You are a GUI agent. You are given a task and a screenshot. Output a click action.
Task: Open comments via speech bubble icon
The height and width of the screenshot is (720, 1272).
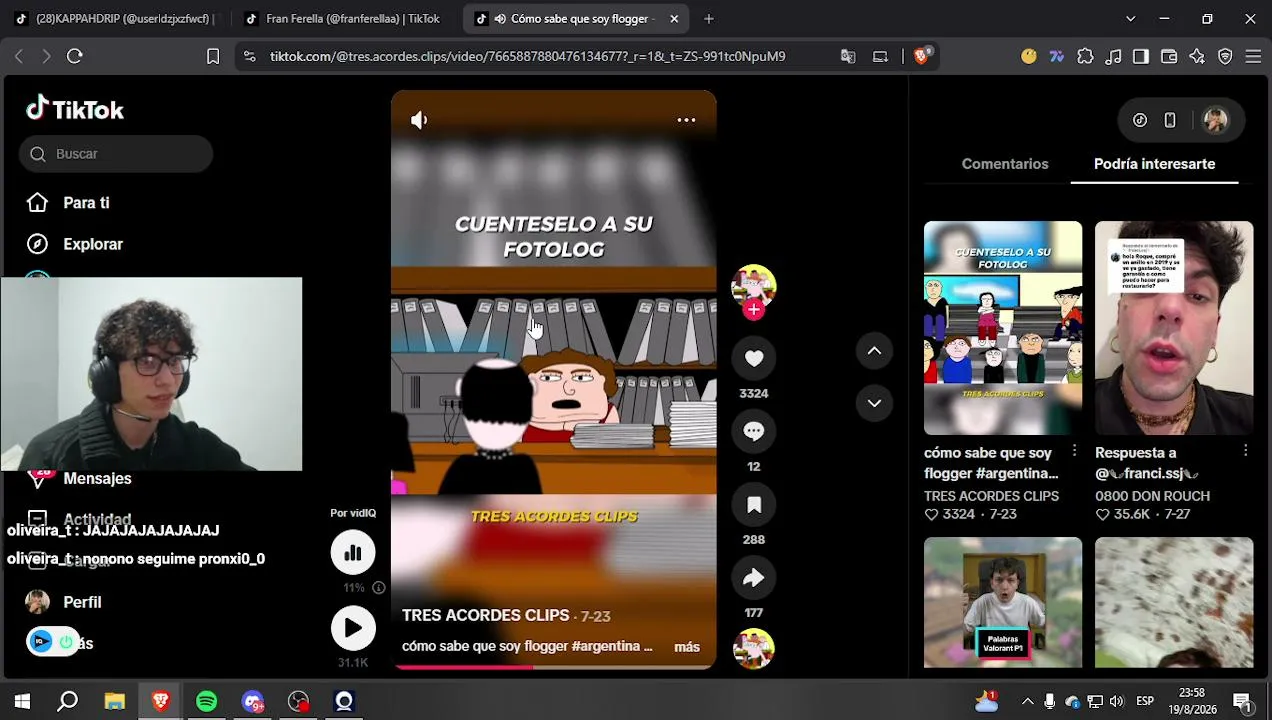(x=754, y=431)
